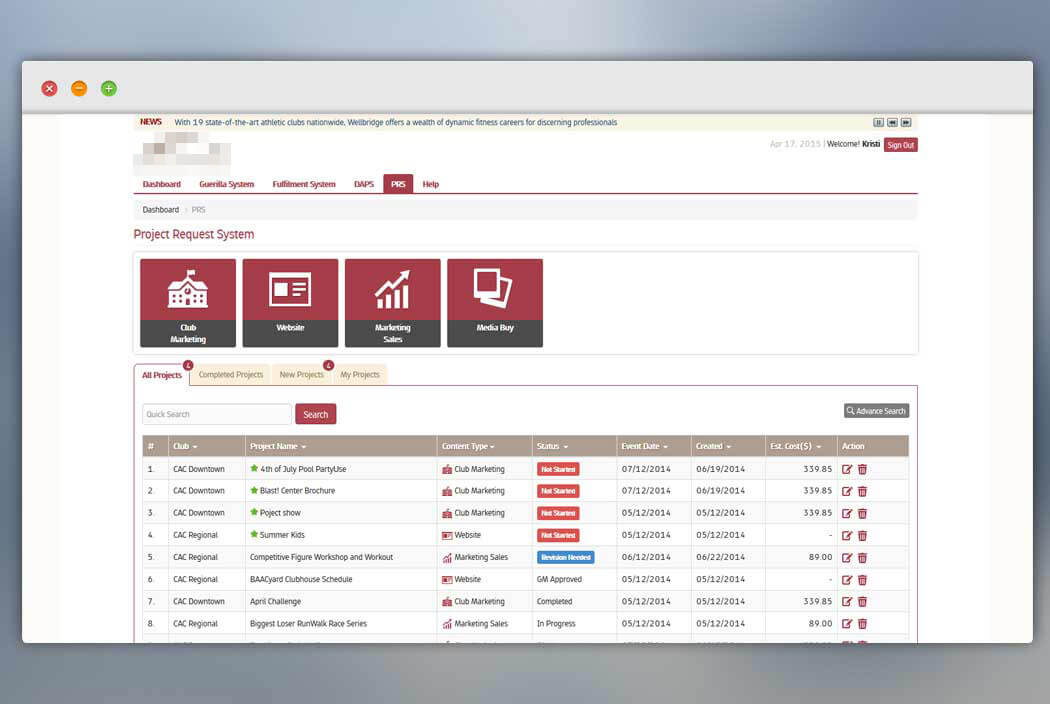Screen dimensions: 1050x704
Task: Sort by Est. Cost($) column header
Action: click(x=796, y=446)
